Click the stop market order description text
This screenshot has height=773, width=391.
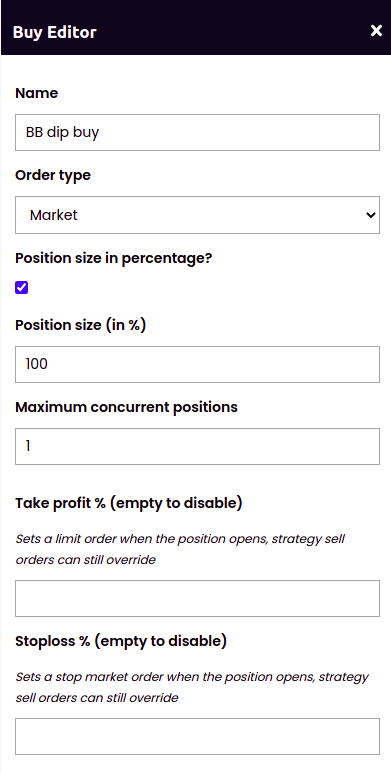coord(192,688)
